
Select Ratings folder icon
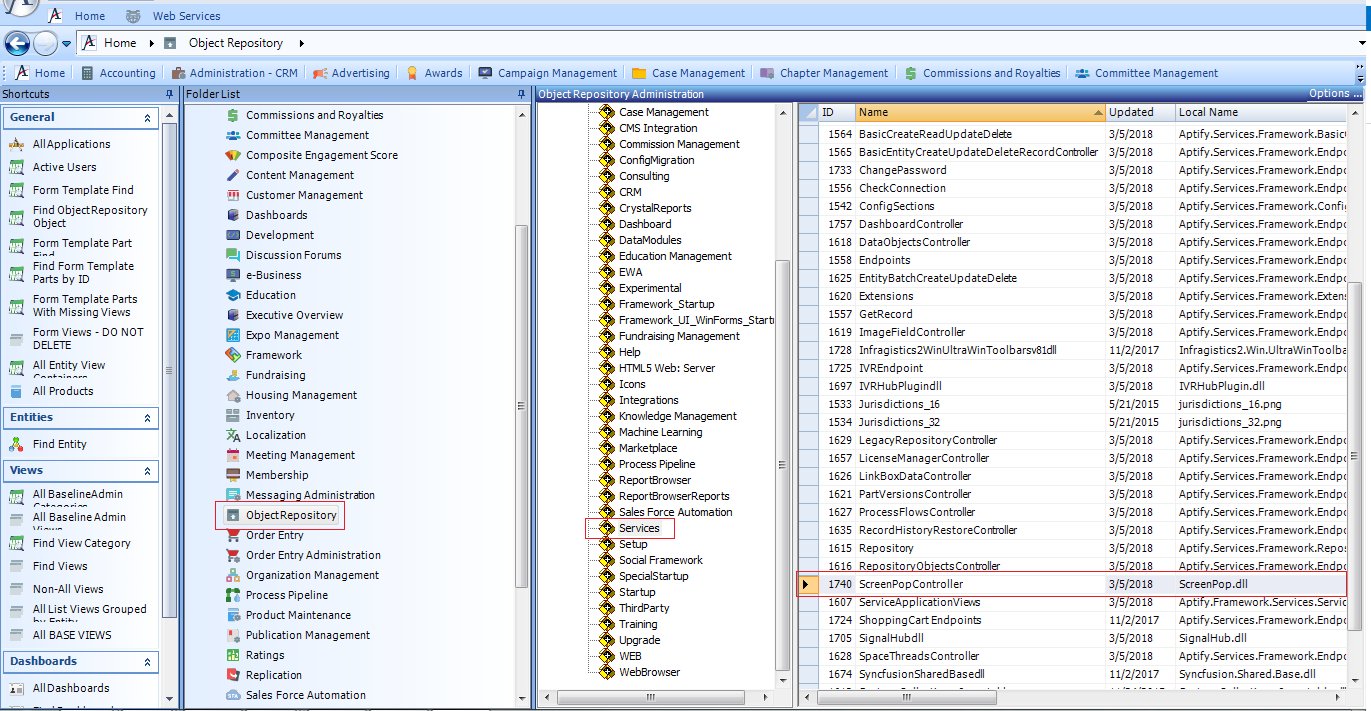(233, 655)
